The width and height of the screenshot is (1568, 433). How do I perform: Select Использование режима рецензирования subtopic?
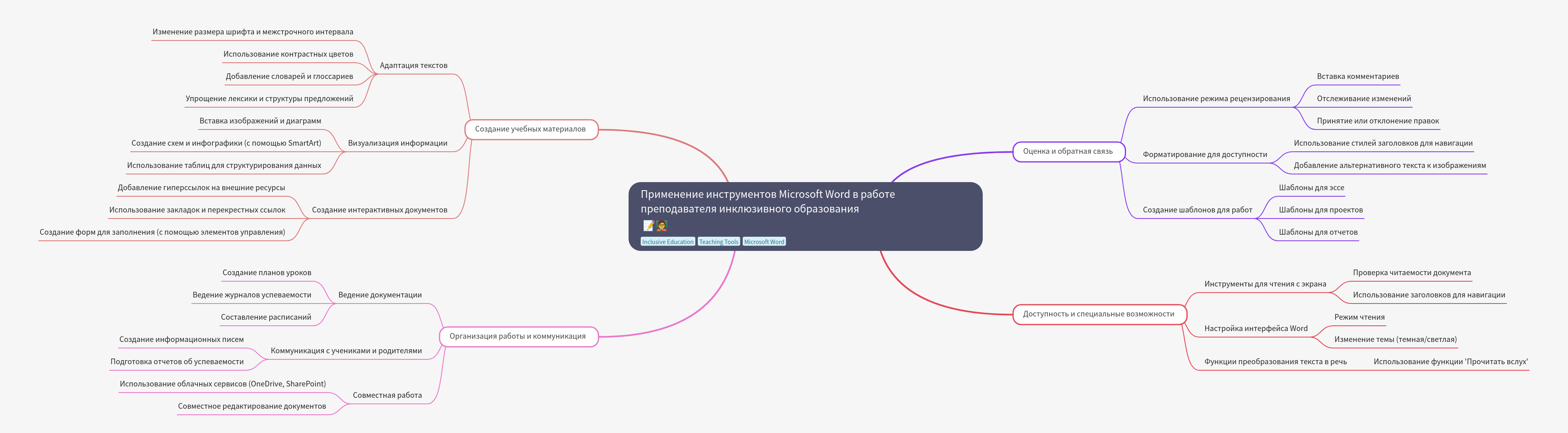point(1215,99)
